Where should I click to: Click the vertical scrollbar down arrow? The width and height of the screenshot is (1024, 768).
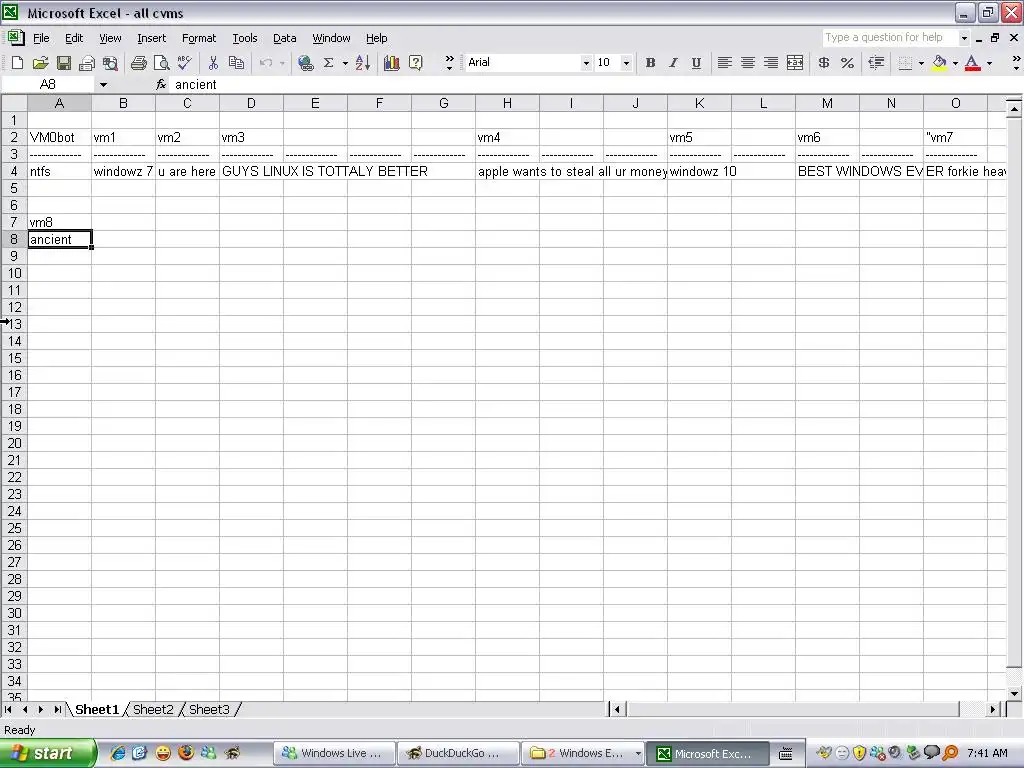1014,694
